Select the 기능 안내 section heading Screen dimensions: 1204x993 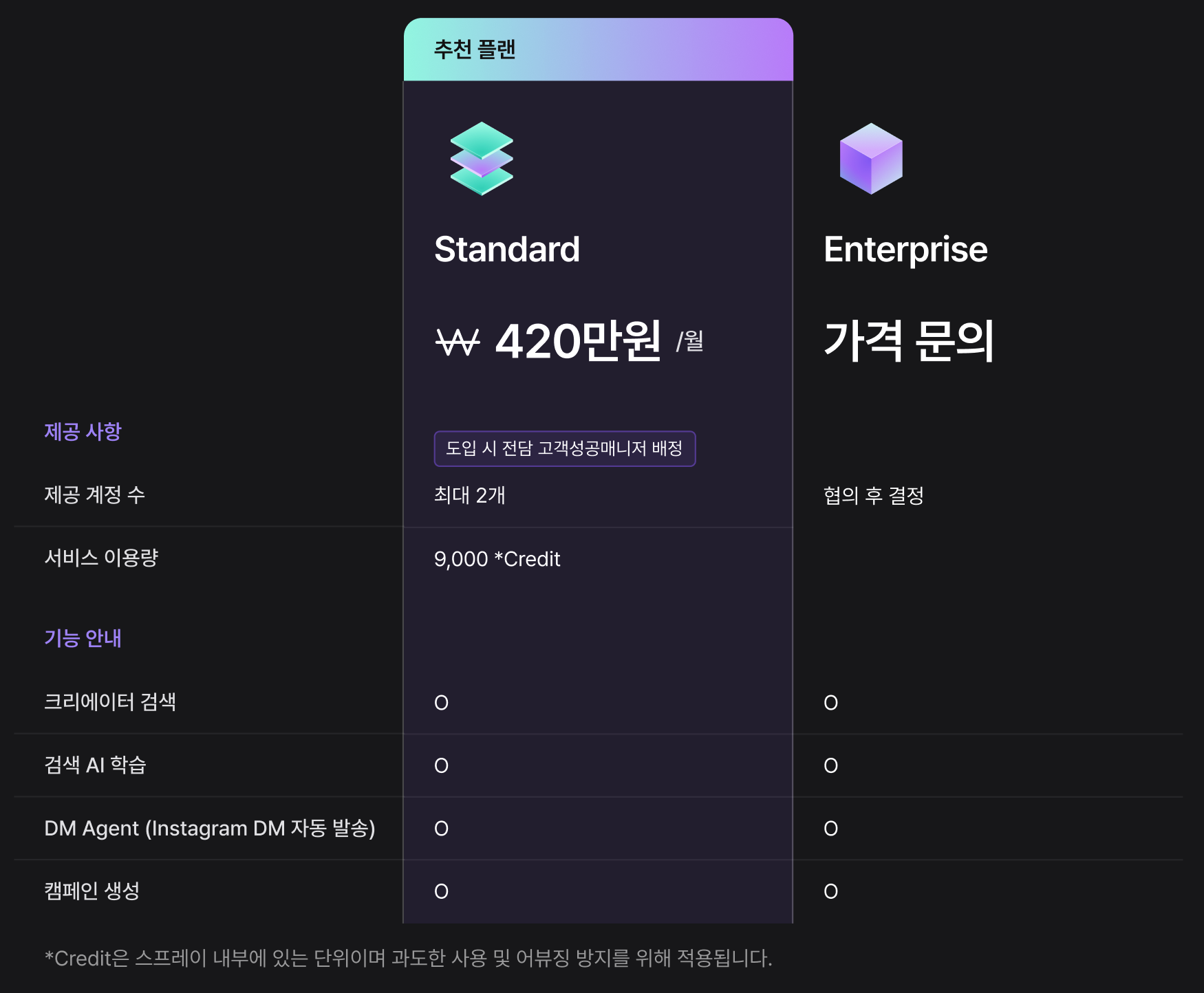83,638
